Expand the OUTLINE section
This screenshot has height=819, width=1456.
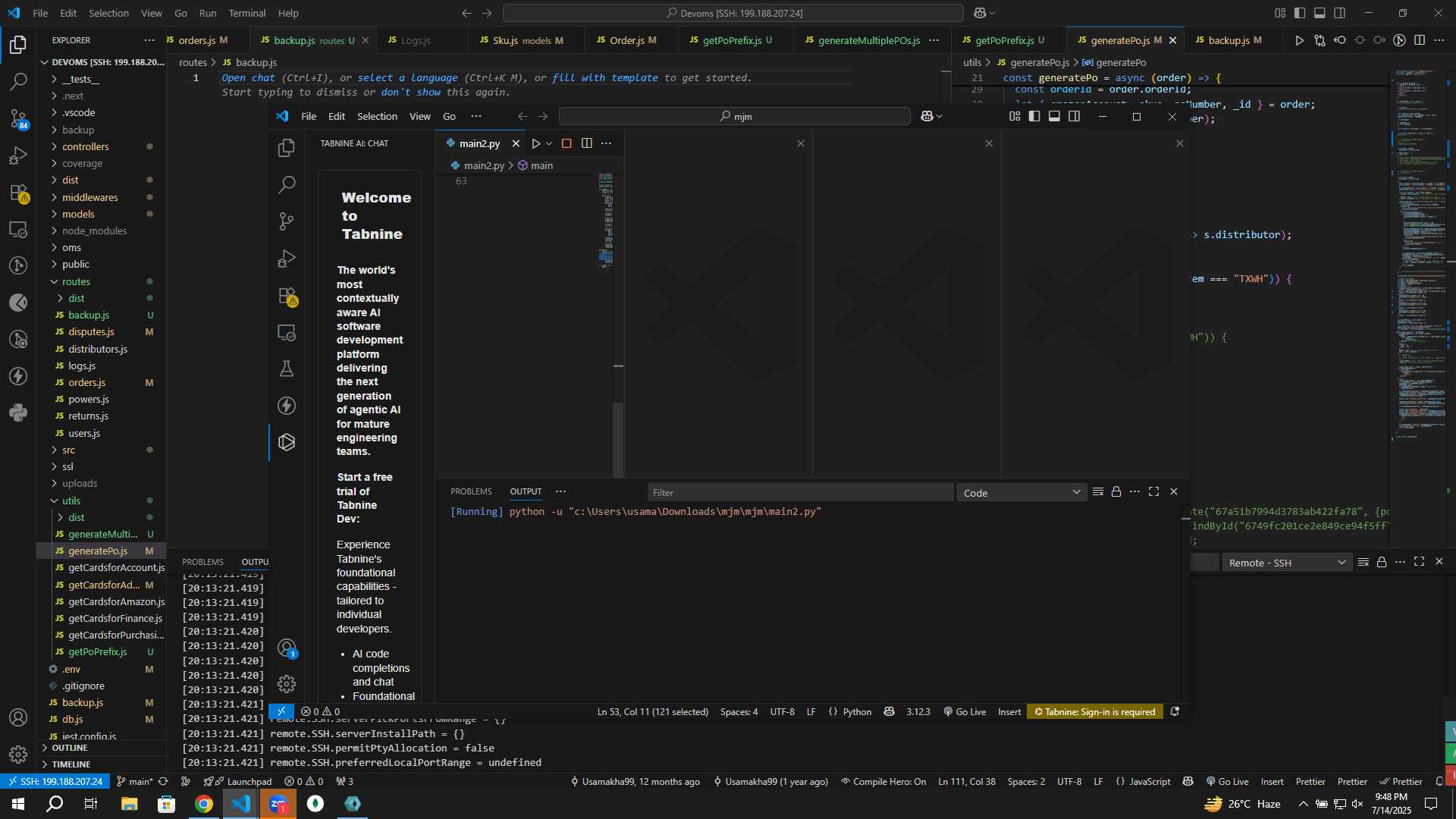102,748
